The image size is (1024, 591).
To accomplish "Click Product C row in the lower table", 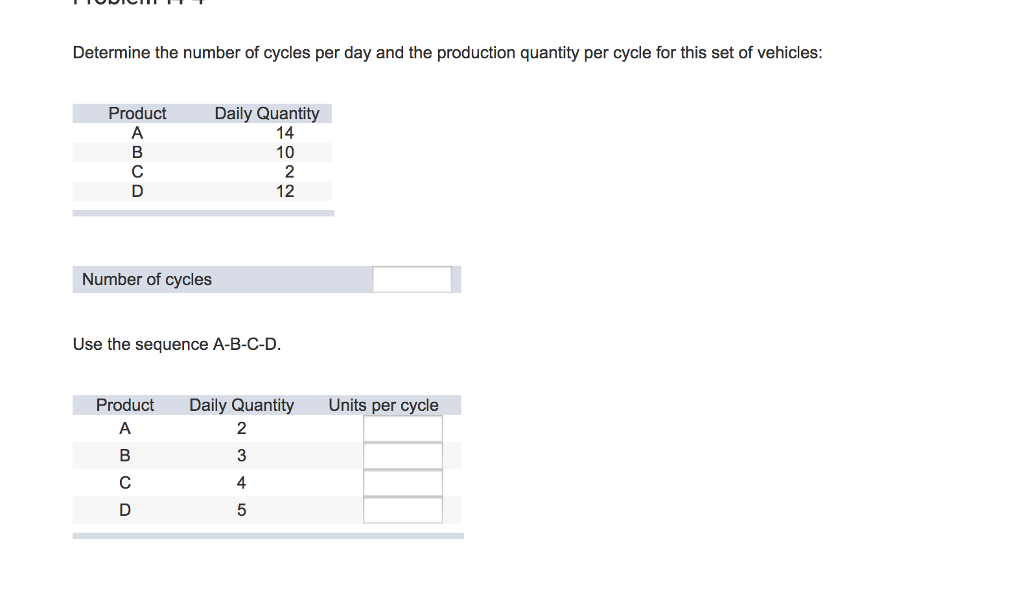I will point(125,482).
